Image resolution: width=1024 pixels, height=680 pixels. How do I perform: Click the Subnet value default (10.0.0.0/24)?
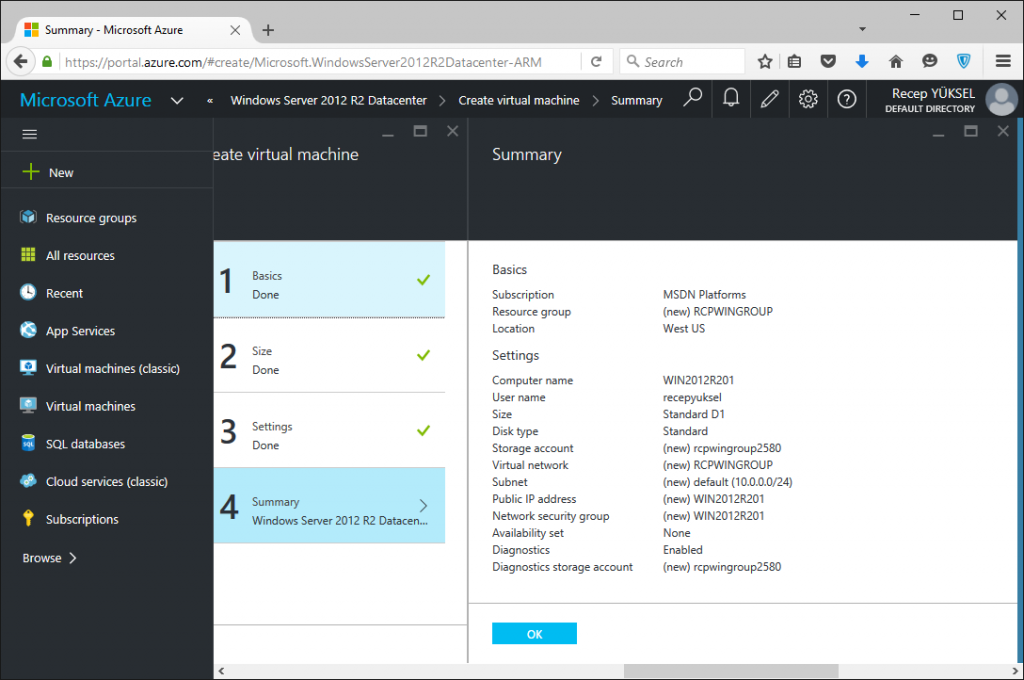(728, 482)
